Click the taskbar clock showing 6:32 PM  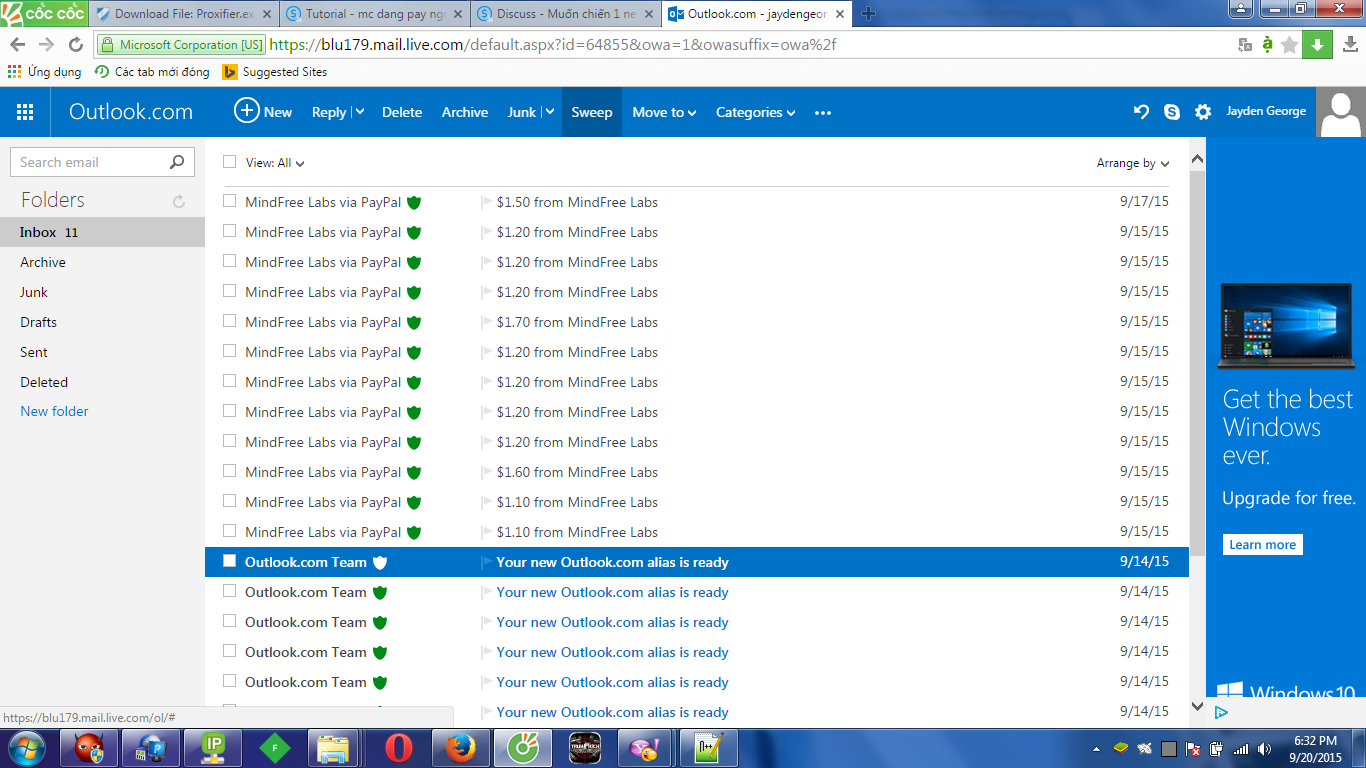point(1315,741)
